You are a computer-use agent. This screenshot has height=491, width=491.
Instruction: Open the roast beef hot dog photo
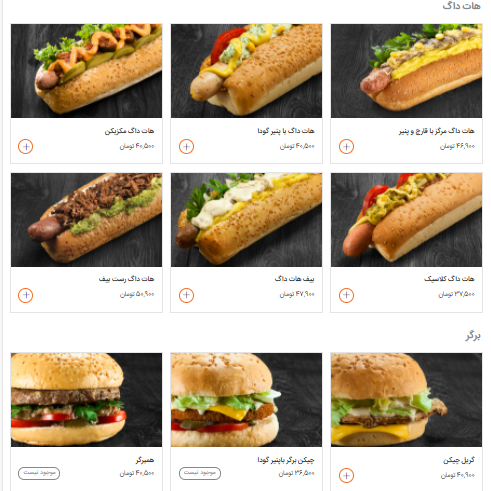point(86,220)
